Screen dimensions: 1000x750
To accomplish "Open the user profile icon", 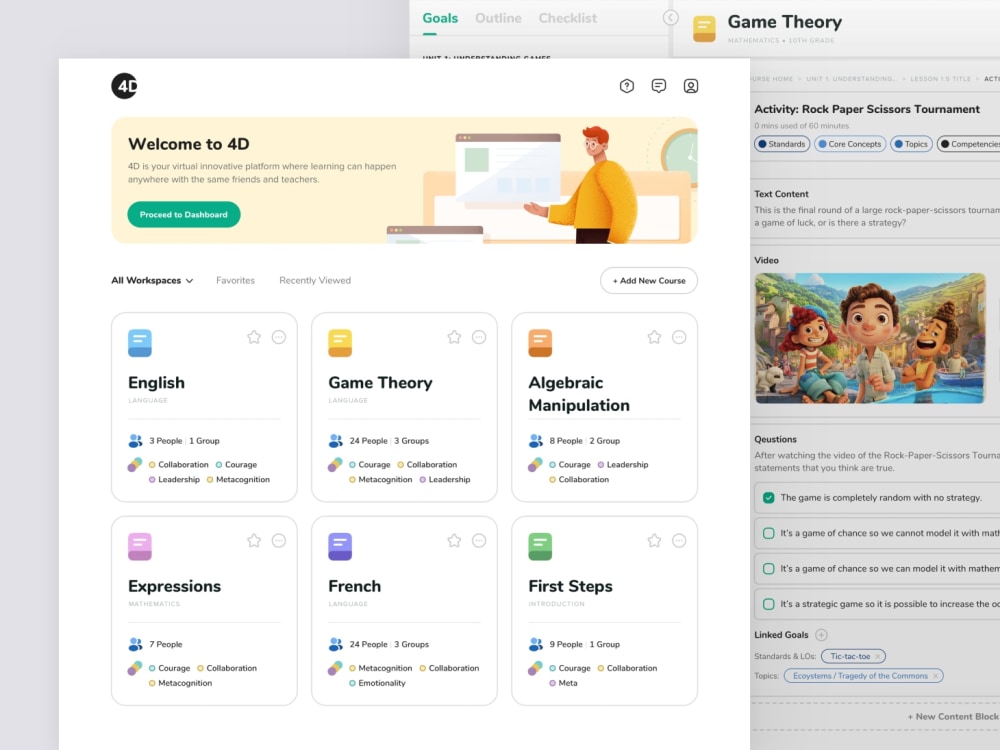I will (x=691, y=85).
